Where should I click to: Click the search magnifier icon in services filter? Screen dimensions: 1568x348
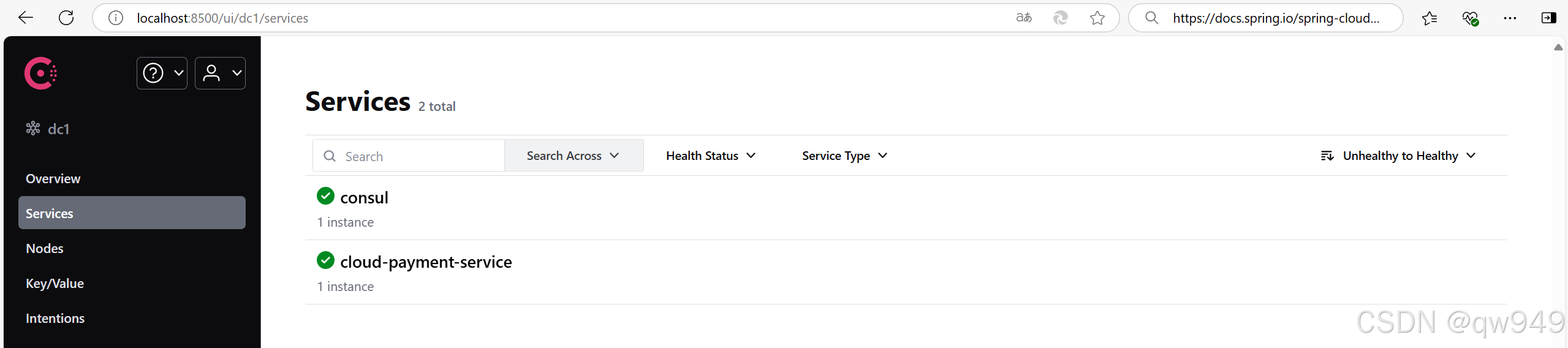[x=330, y=156]
